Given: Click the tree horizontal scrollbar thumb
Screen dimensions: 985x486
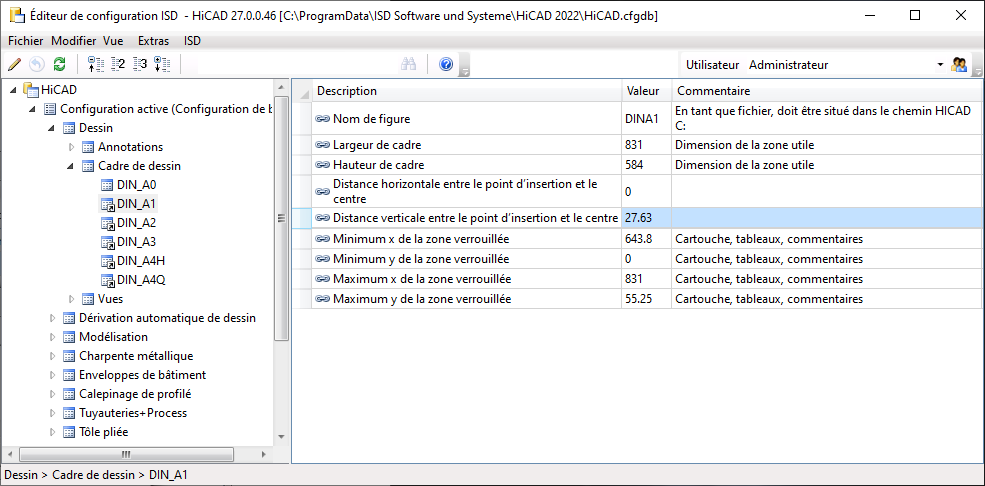Looking at the screenshot, I should click(x=125, y=454).
